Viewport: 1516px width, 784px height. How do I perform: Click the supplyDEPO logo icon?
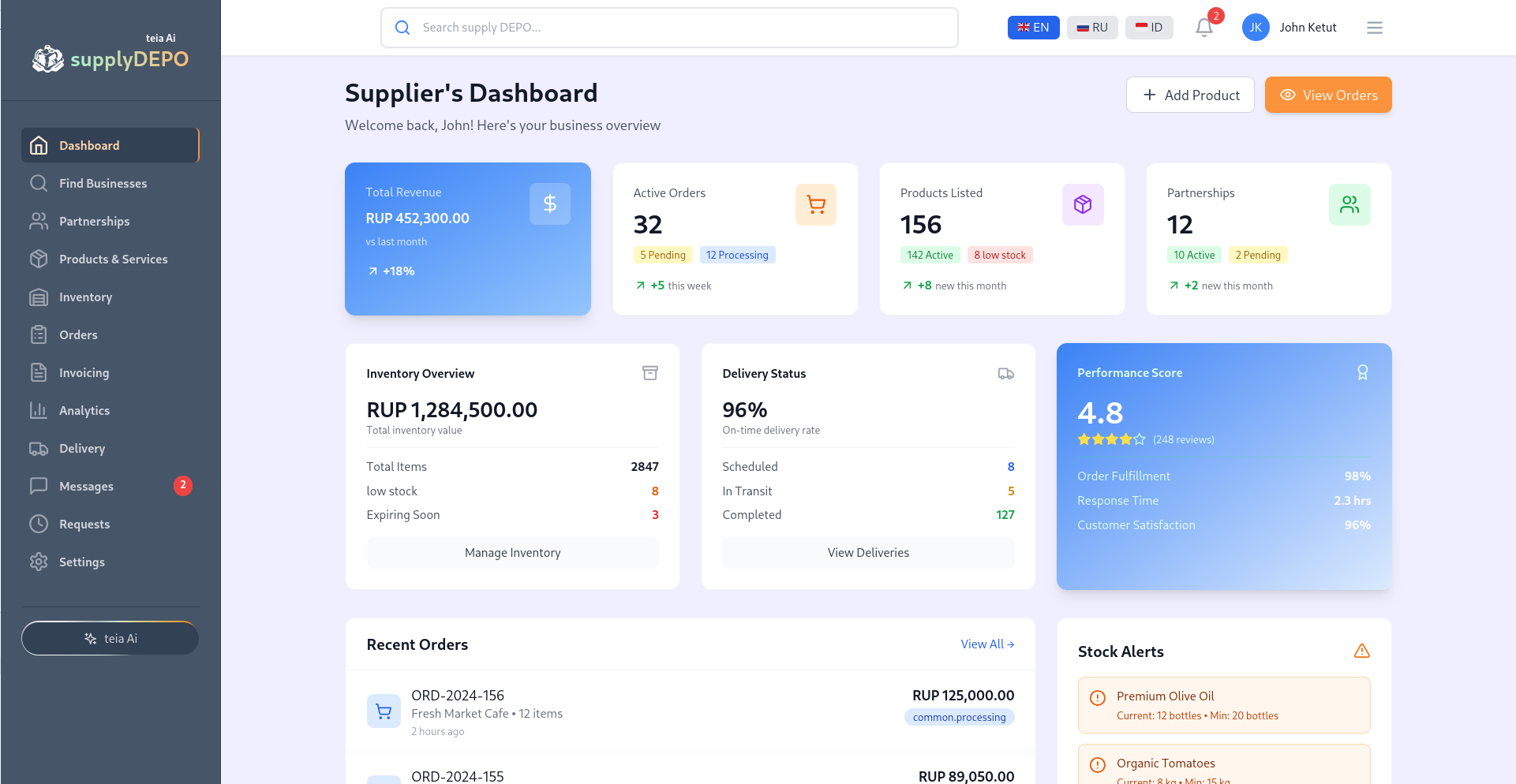[x=47, y=59]
